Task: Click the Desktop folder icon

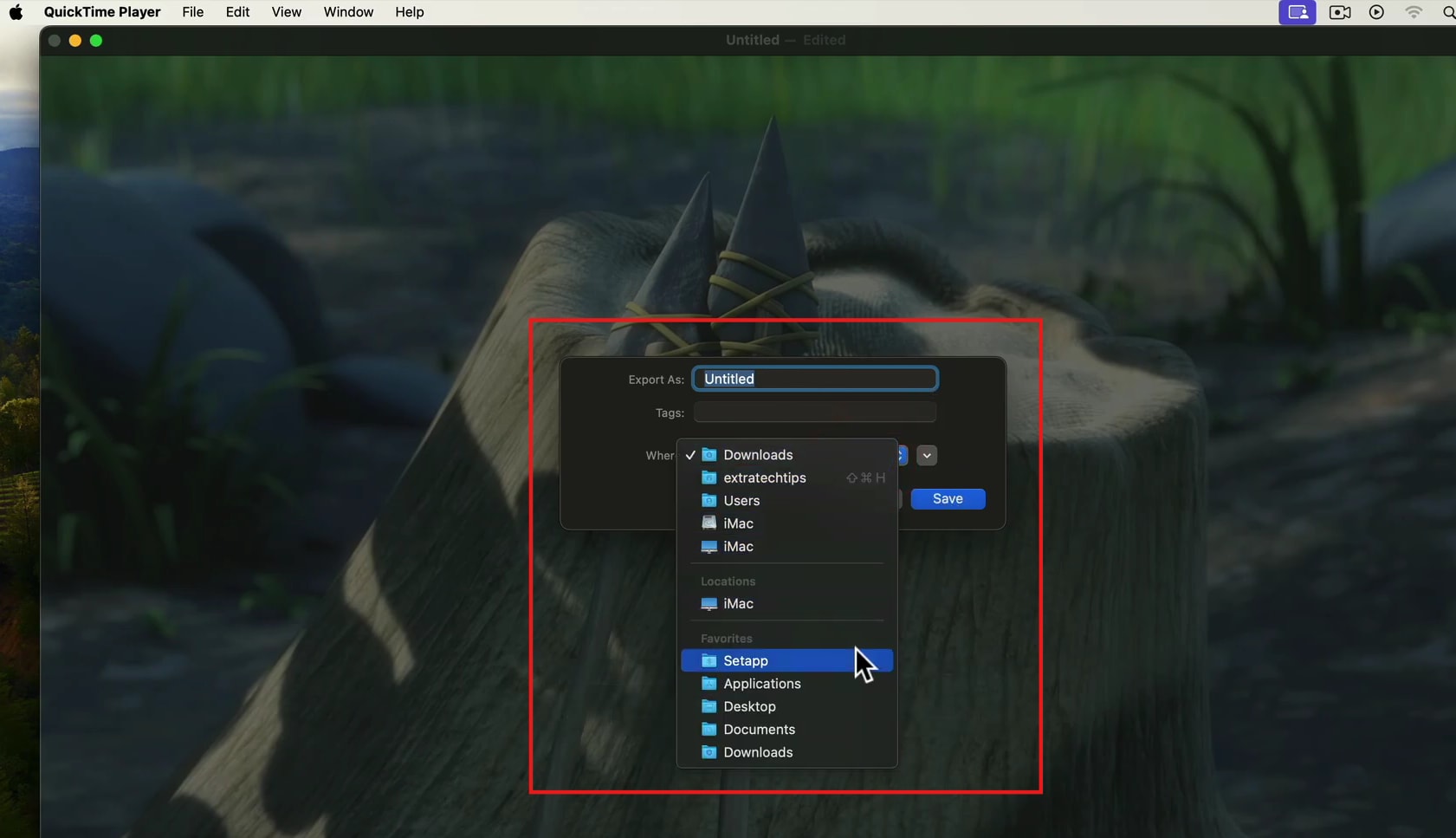Action: coord(709,706)
